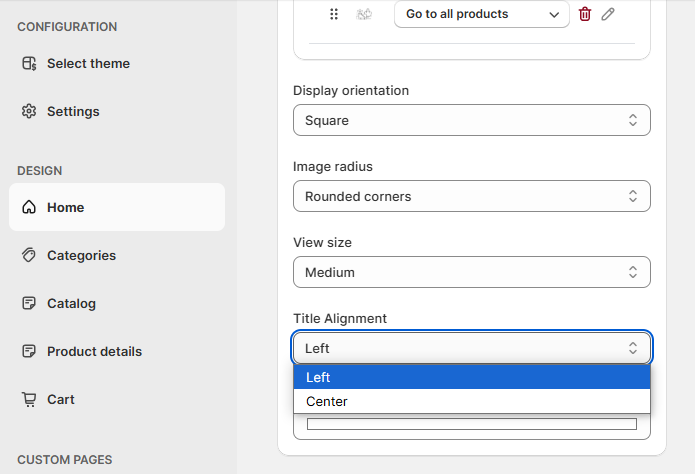Choose the Left option in the list
The height and width of the screenshot is (474, 695).
[472, 377]
